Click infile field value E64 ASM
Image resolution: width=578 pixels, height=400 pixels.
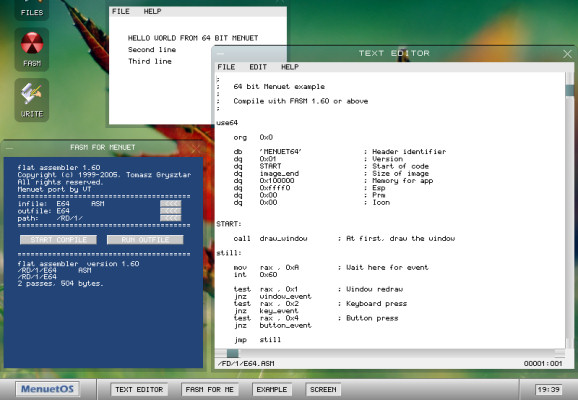[80, 204]
